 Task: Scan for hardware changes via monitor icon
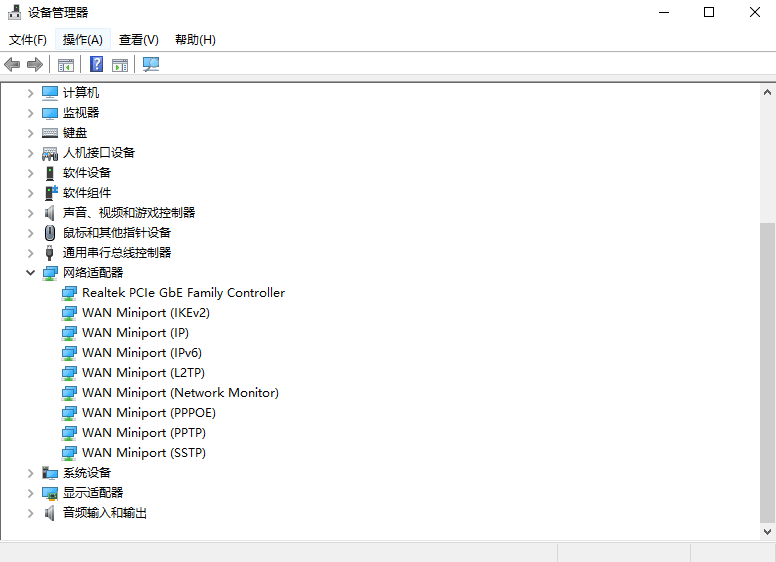click(151, 64)
